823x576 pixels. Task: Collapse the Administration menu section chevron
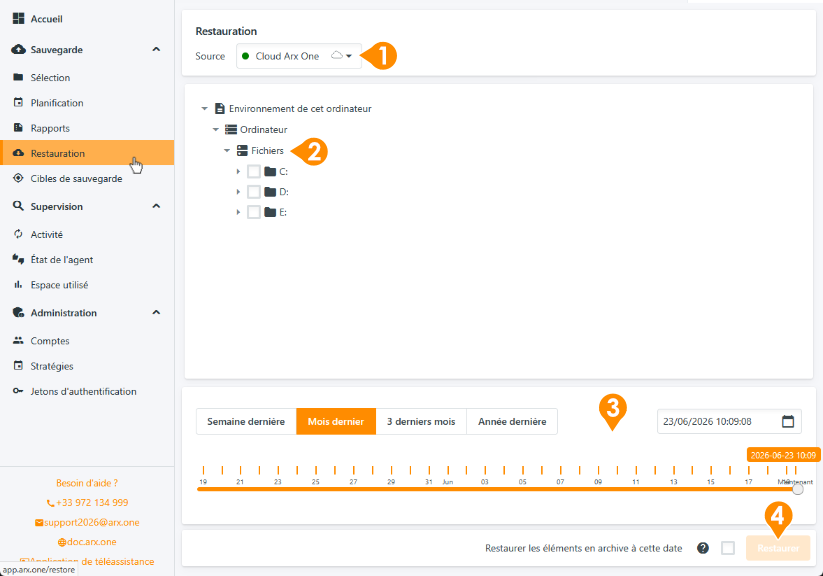click(156, 312)
